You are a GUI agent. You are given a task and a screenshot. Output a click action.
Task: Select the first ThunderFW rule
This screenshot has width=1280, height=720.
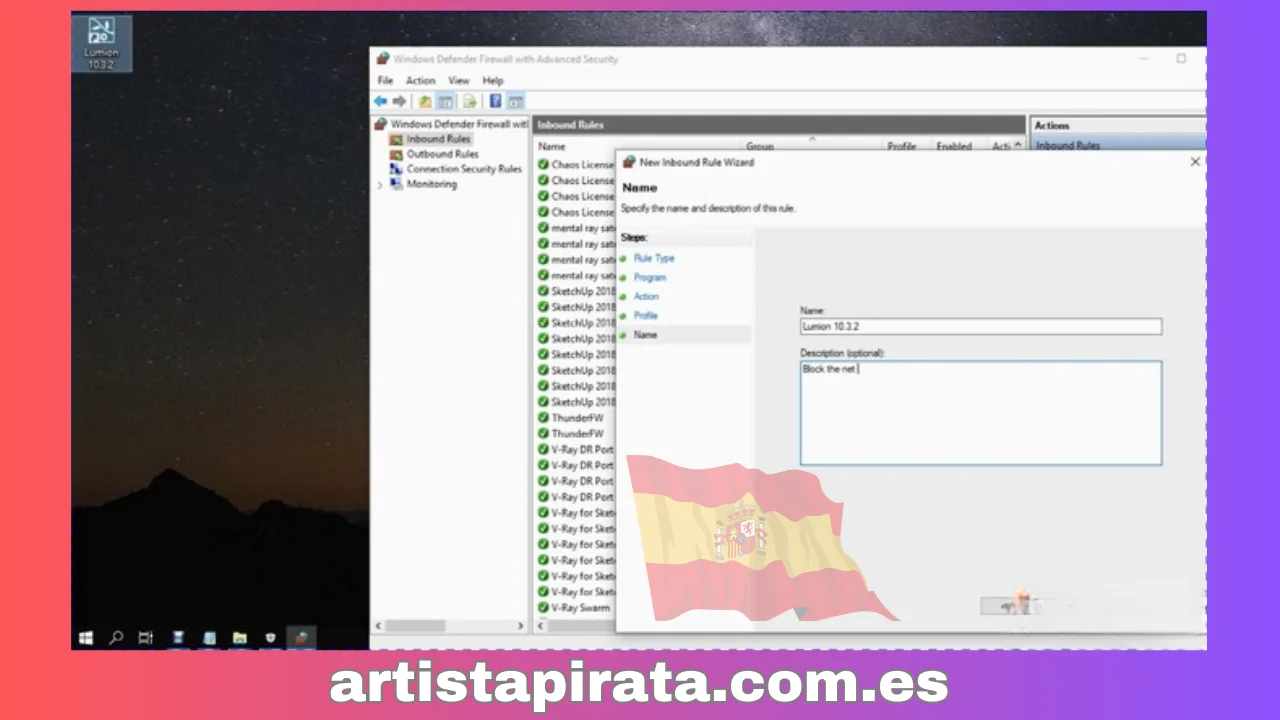(571, 417)
